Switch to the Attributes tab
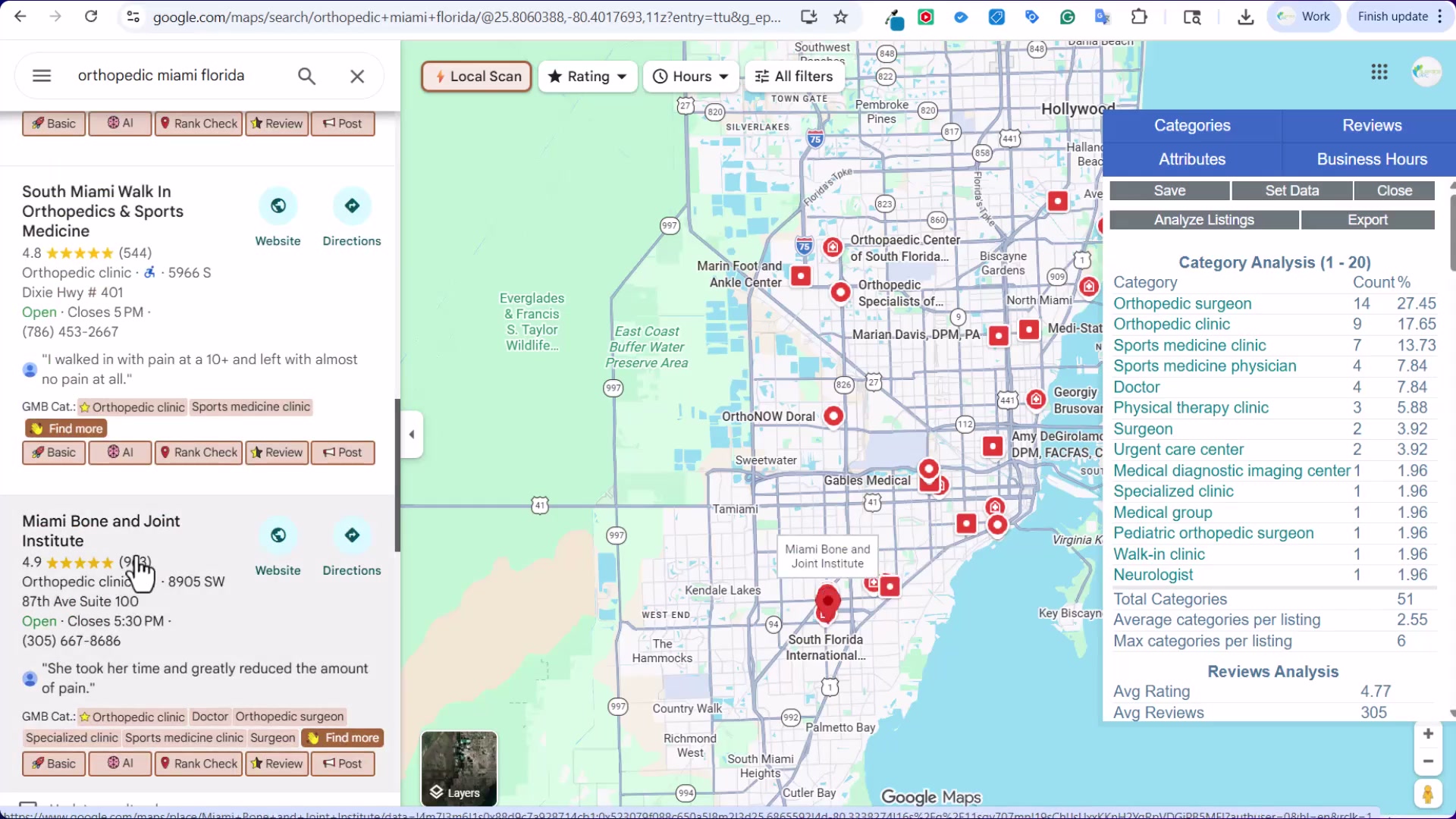The height and width of the screenshot is (819, 1456). 1192,159
